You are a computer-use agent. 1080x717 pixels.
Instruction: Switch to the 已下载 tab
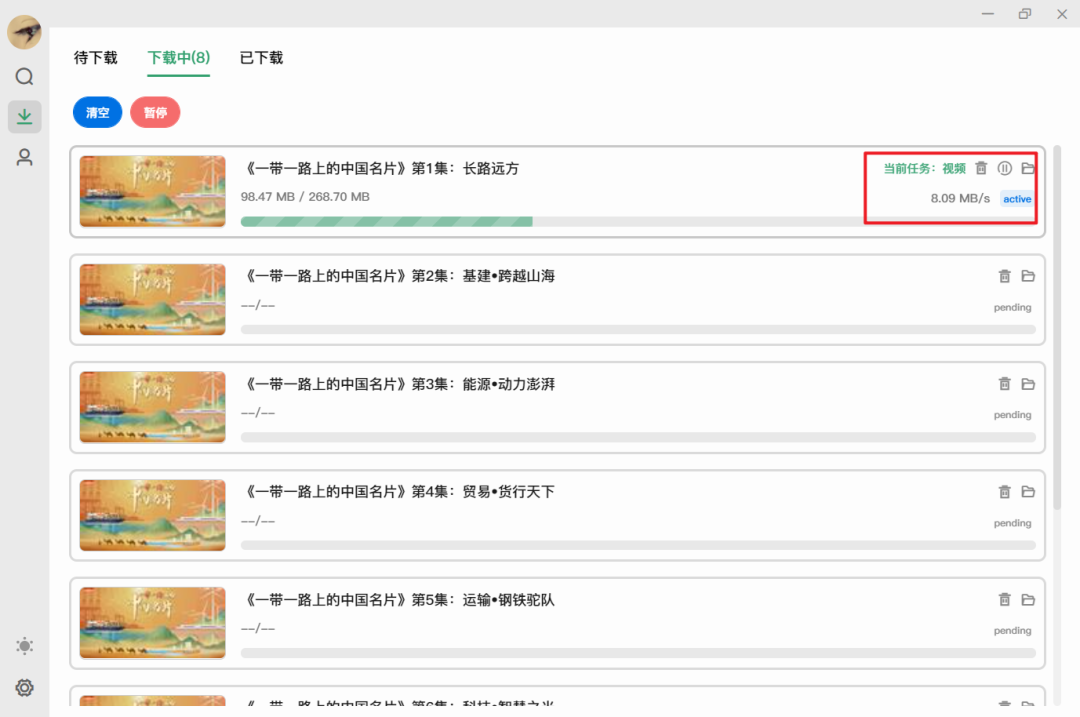[x=261, y=58]
